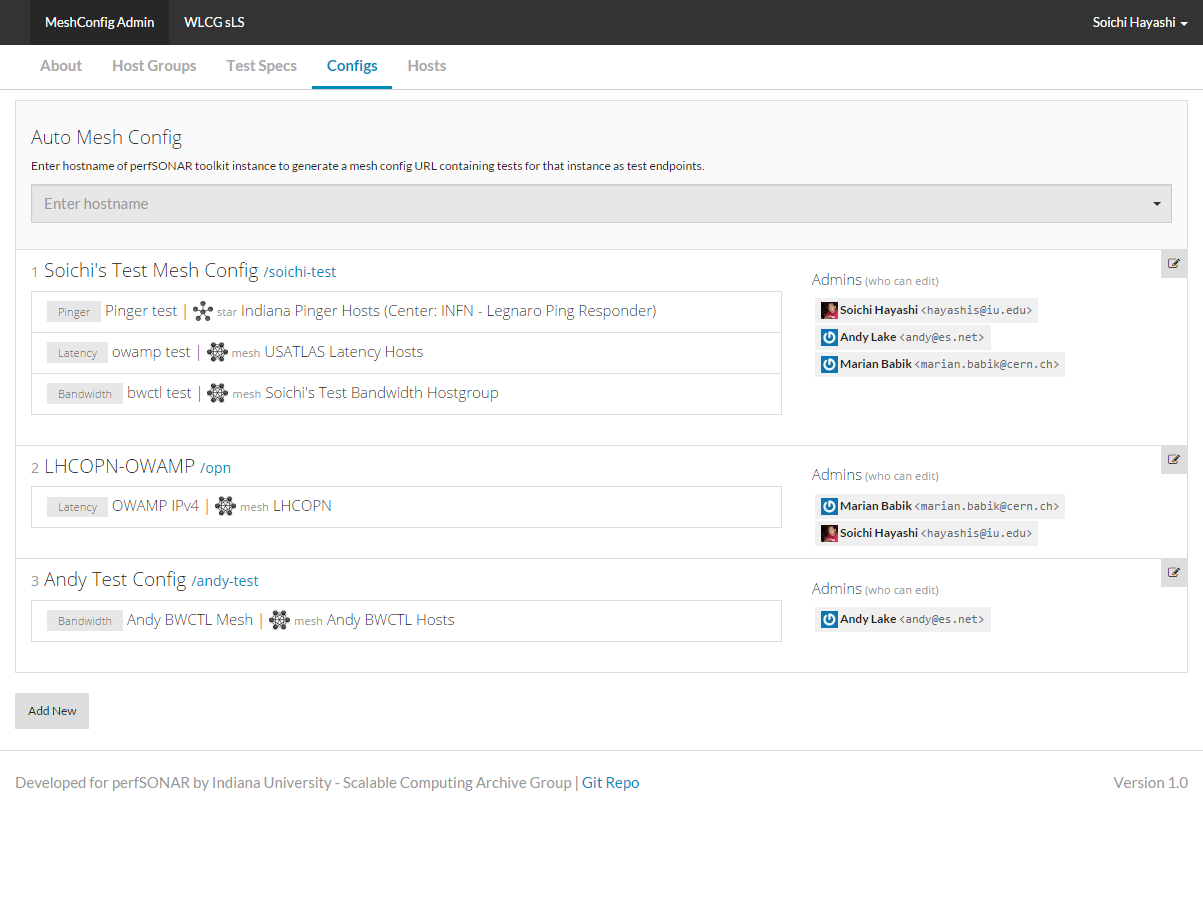Open the Soichi Hayashi user menu

point(1140,22)
